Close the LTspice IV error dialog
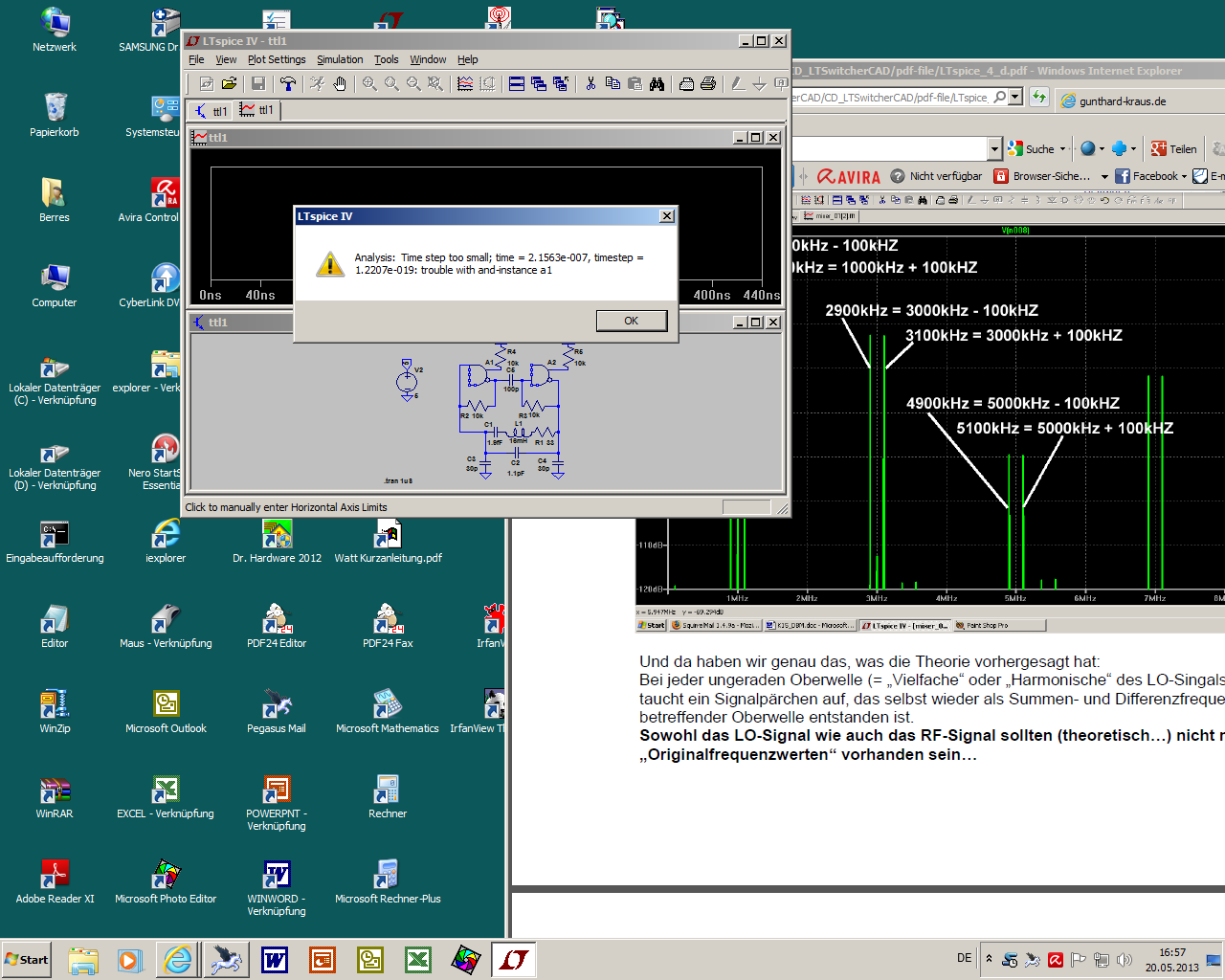Image resolution: width=1225 pixels, height=980 pixels. pyautogui.click(x=667, y=216)
